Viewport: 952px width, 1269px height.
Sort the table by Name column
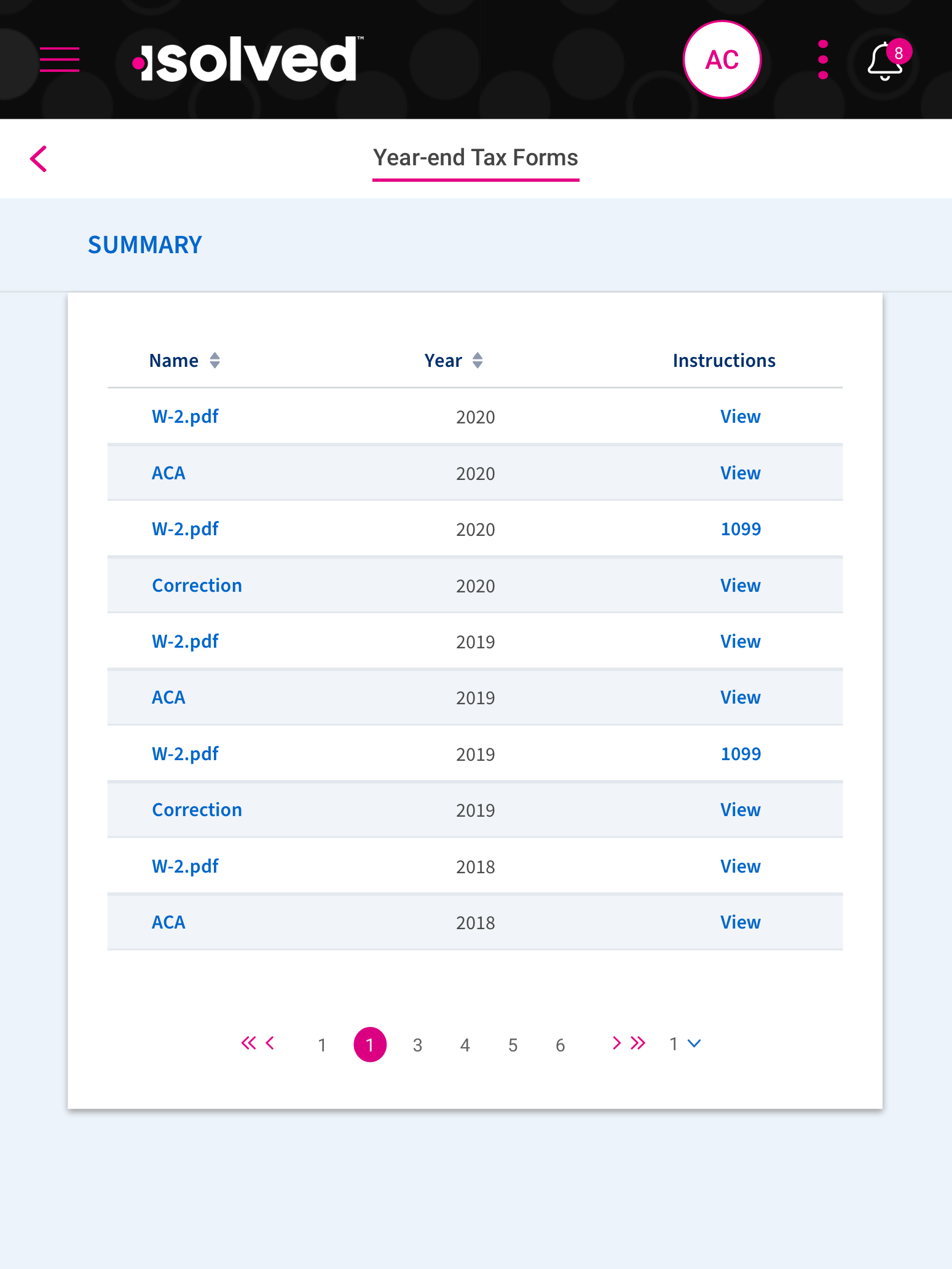[184, 360]
